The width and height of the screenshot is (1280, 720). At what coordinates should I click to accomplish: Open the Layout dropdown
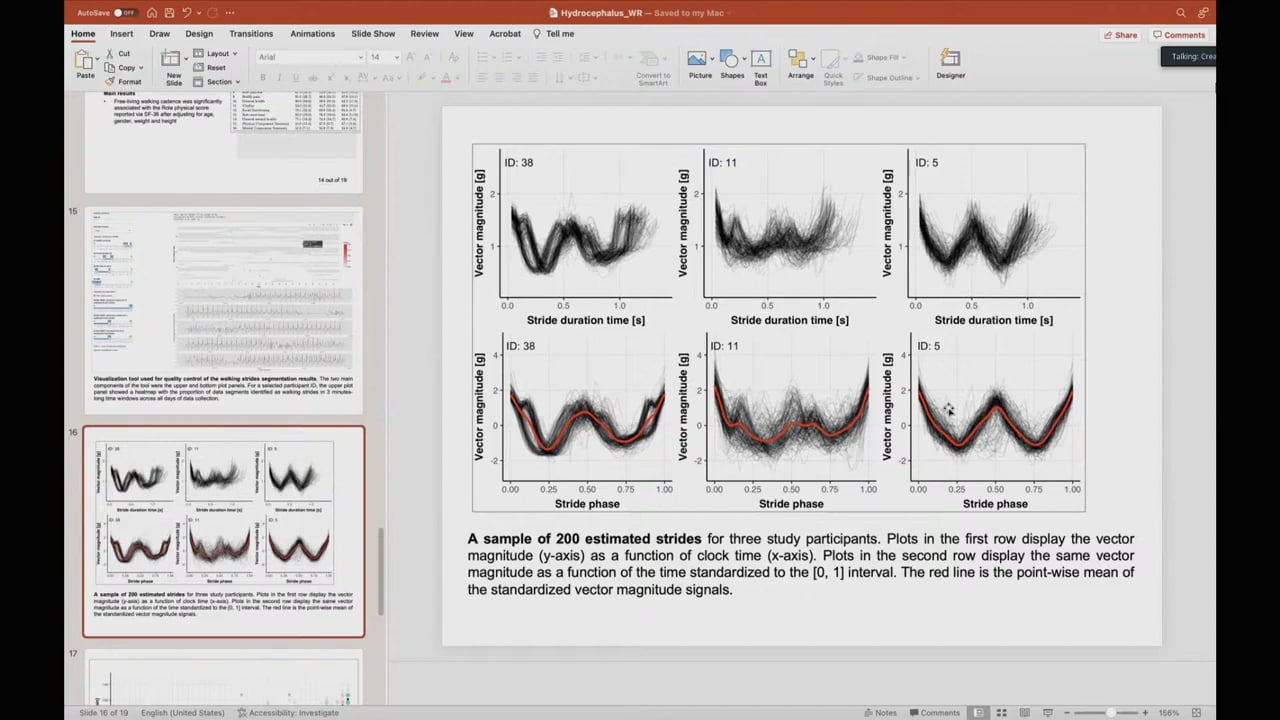click(215, 53)
